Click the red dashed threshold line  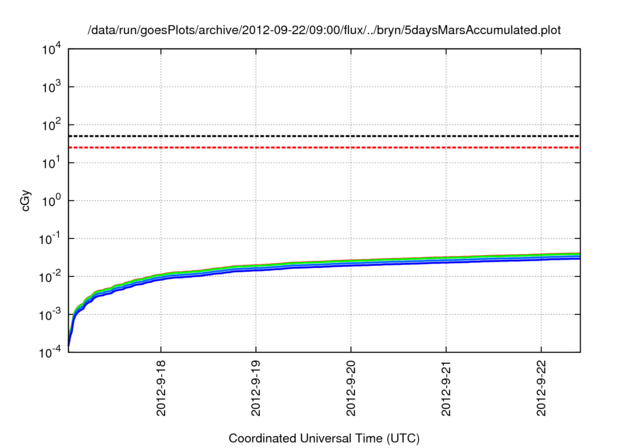click(x=324, y=147)
